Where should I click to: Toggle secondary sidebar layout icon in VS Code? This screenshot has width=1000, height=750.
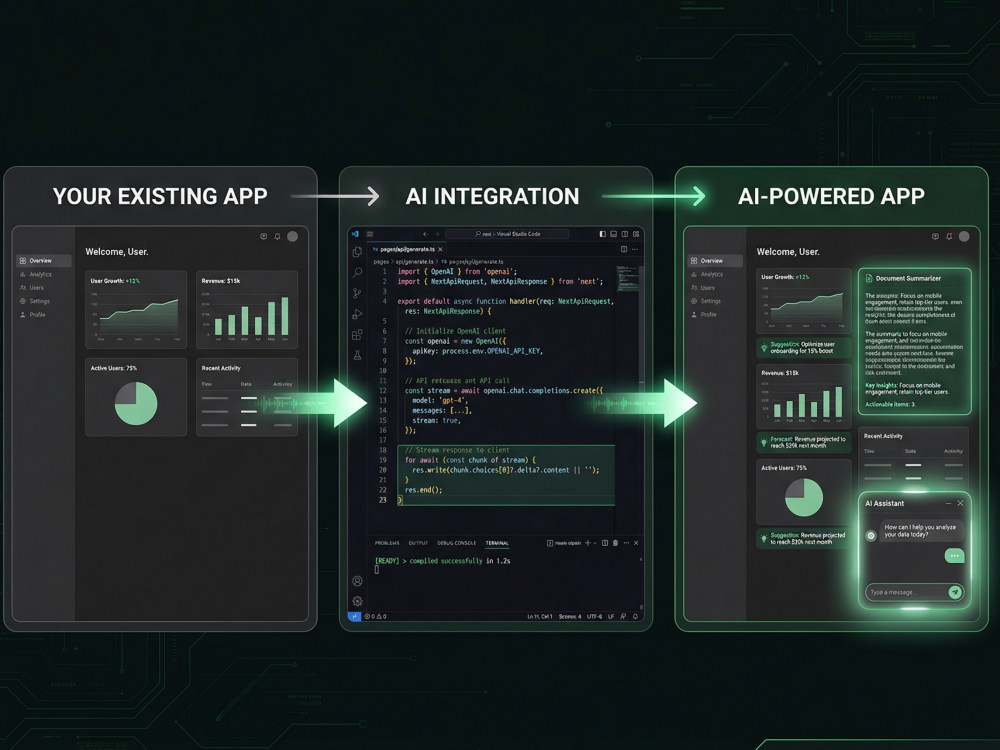click(x=624, y=234)
